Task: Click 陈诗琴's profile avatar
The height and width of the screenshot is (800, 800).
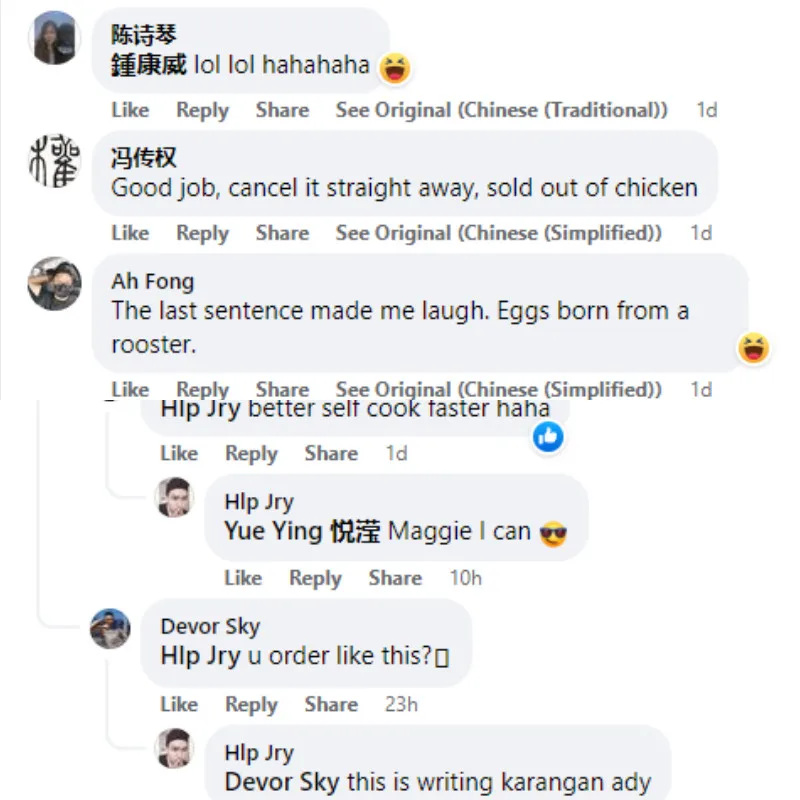Action: point(54,38)
